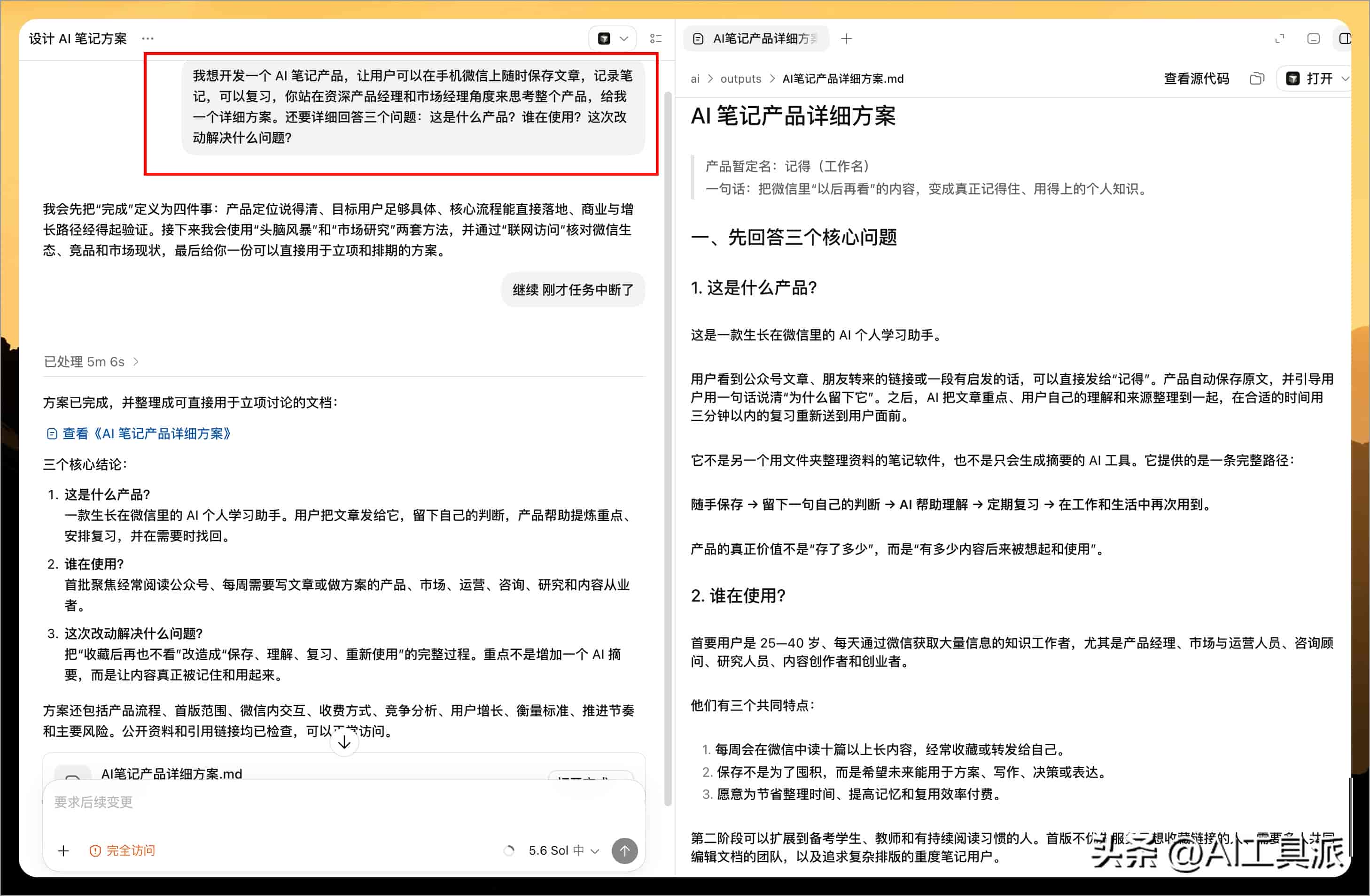The width and height of the screenshot is (1370, 896).
Task: Click the chat panel vertical scrollbar
Action: pyautogui.click(x=668, y=449)
